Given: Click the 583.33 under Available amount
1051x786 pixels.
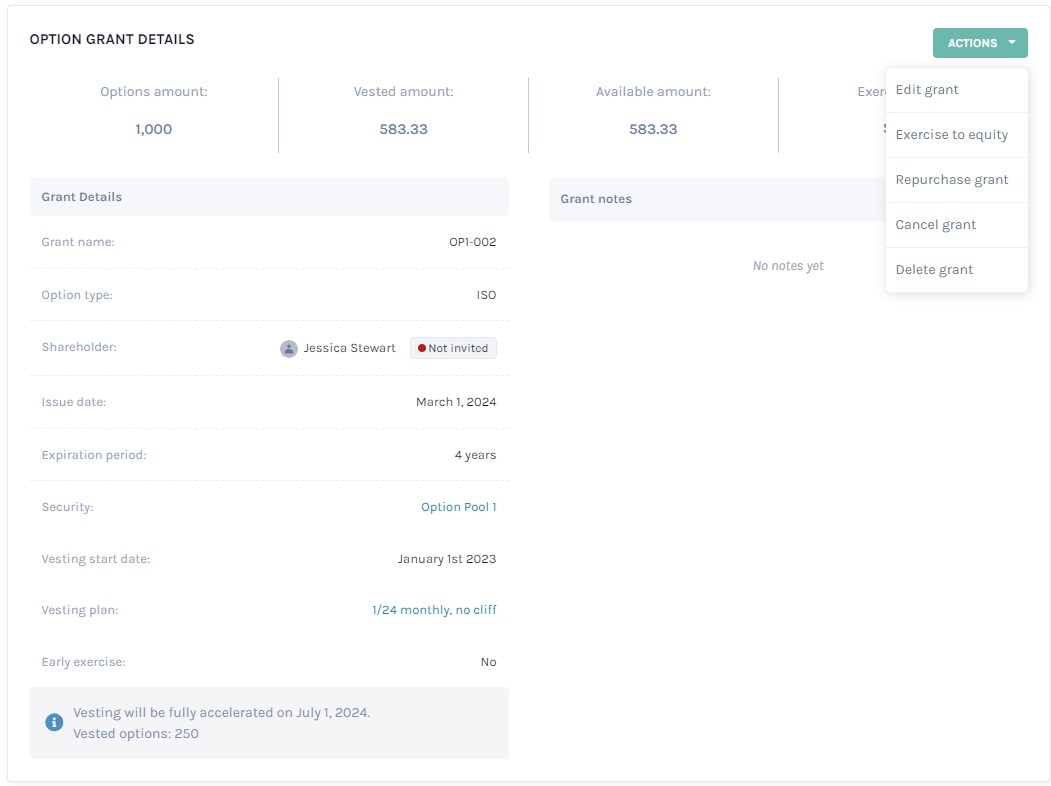Looking at the screenshot, I should [653, 129].
